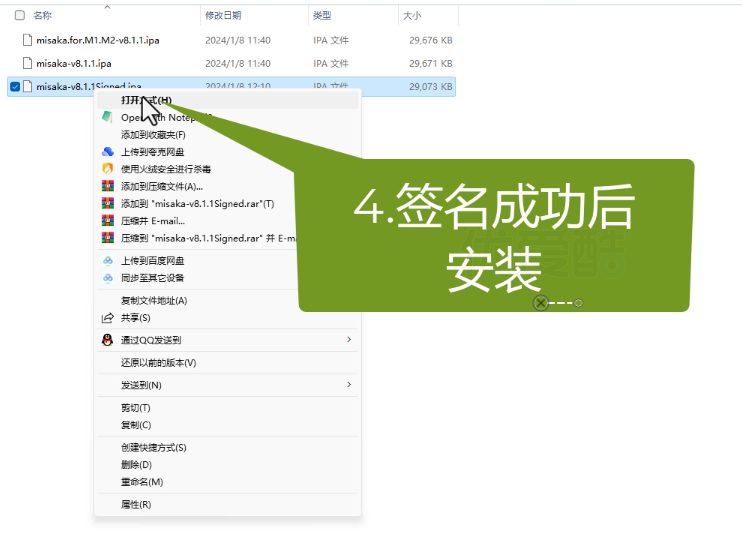Image resolution: width=742 pixels, height=537 pixels.
Task: Click the file icon of misaka.for.M1.M2-v8.1.1.ipa
Action: 28,40
